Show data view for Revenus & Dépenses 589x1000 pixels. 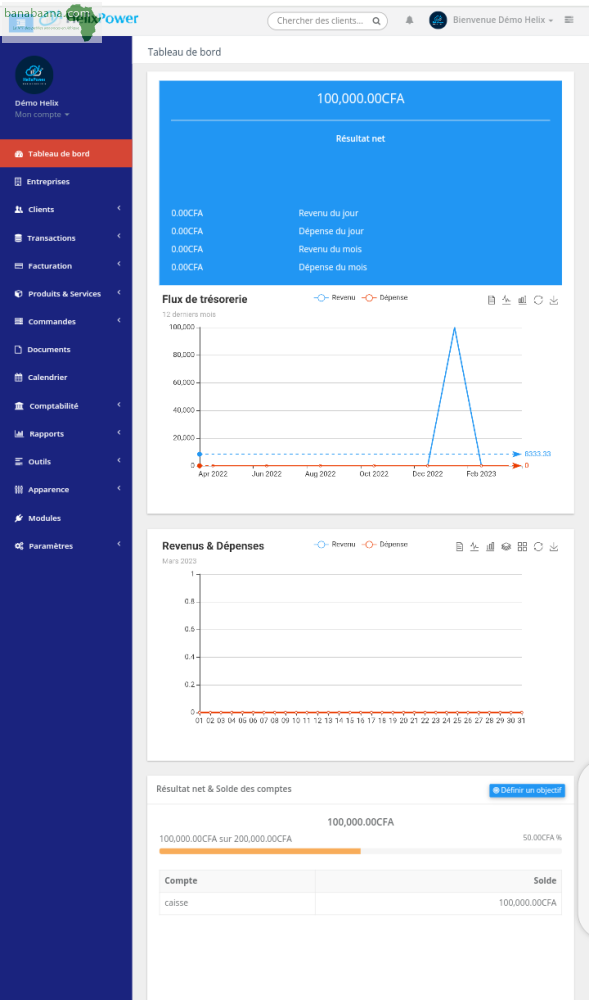(459, 547)
